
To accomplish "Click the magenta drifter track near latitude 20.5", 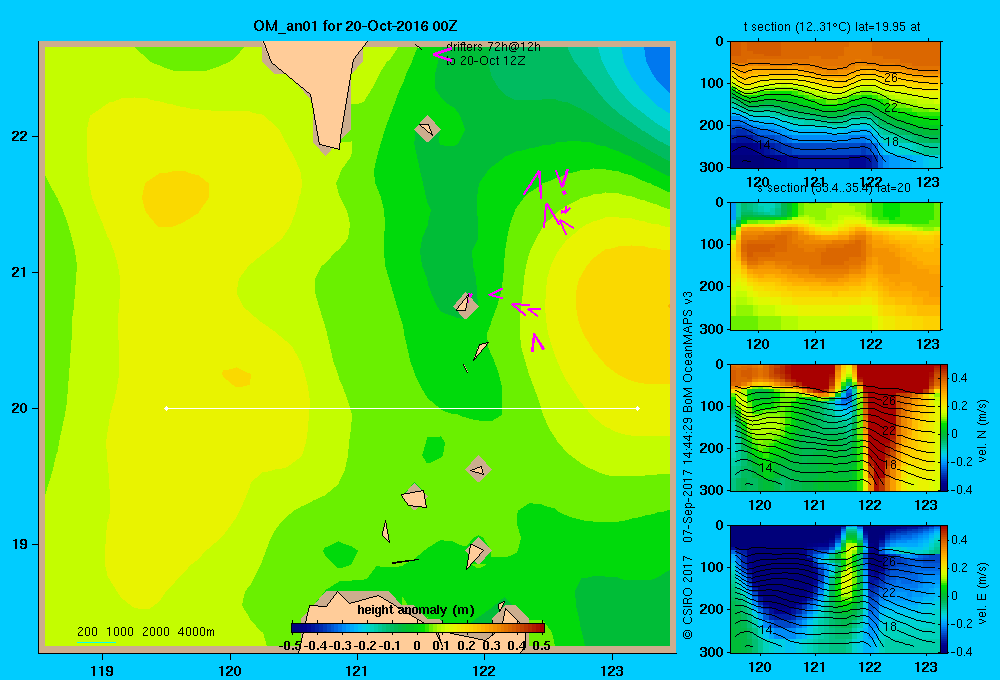I will pyautogui.click(x=537, y=343).
